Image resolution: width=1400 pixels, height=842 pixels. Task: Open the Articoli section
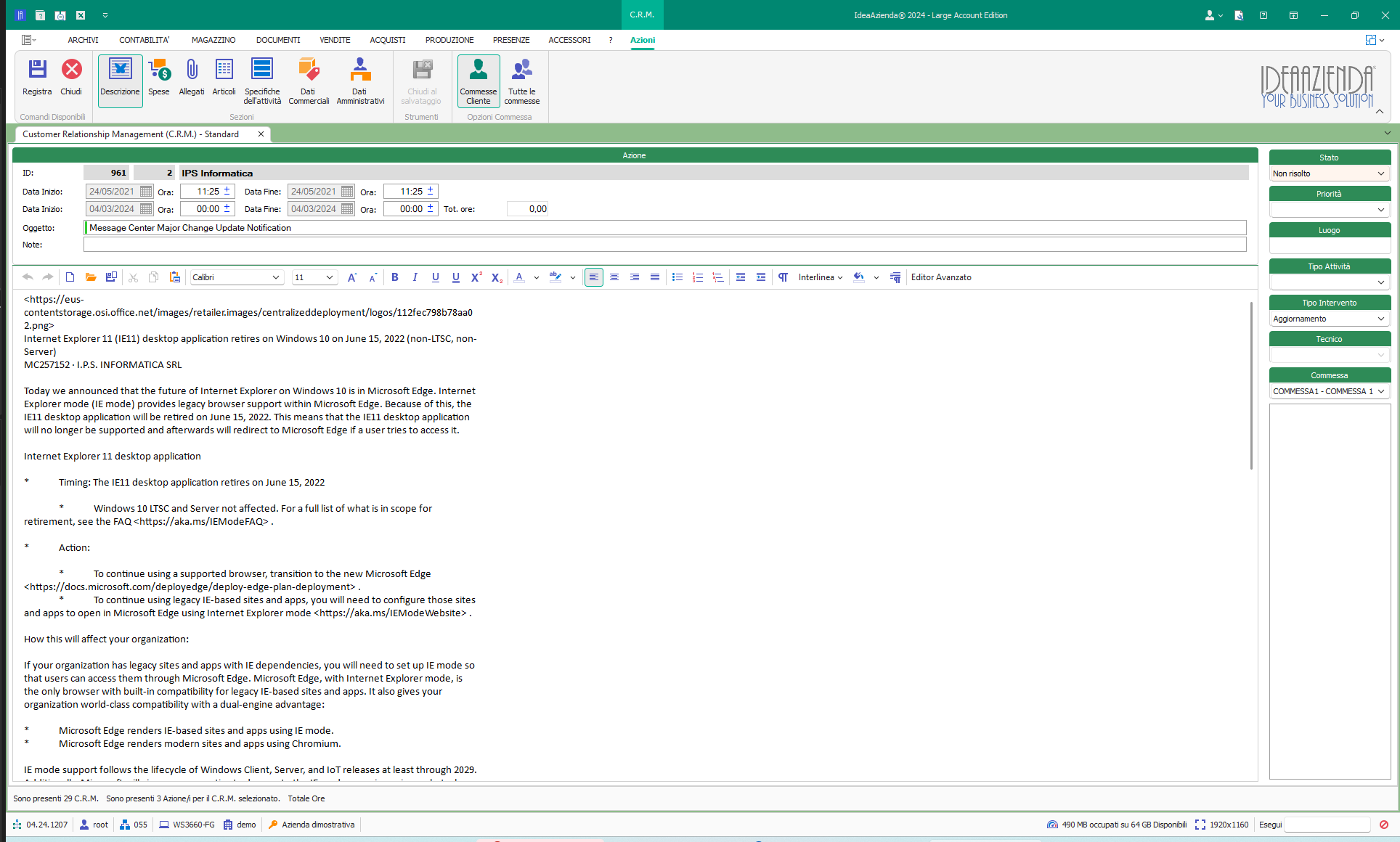224,78
